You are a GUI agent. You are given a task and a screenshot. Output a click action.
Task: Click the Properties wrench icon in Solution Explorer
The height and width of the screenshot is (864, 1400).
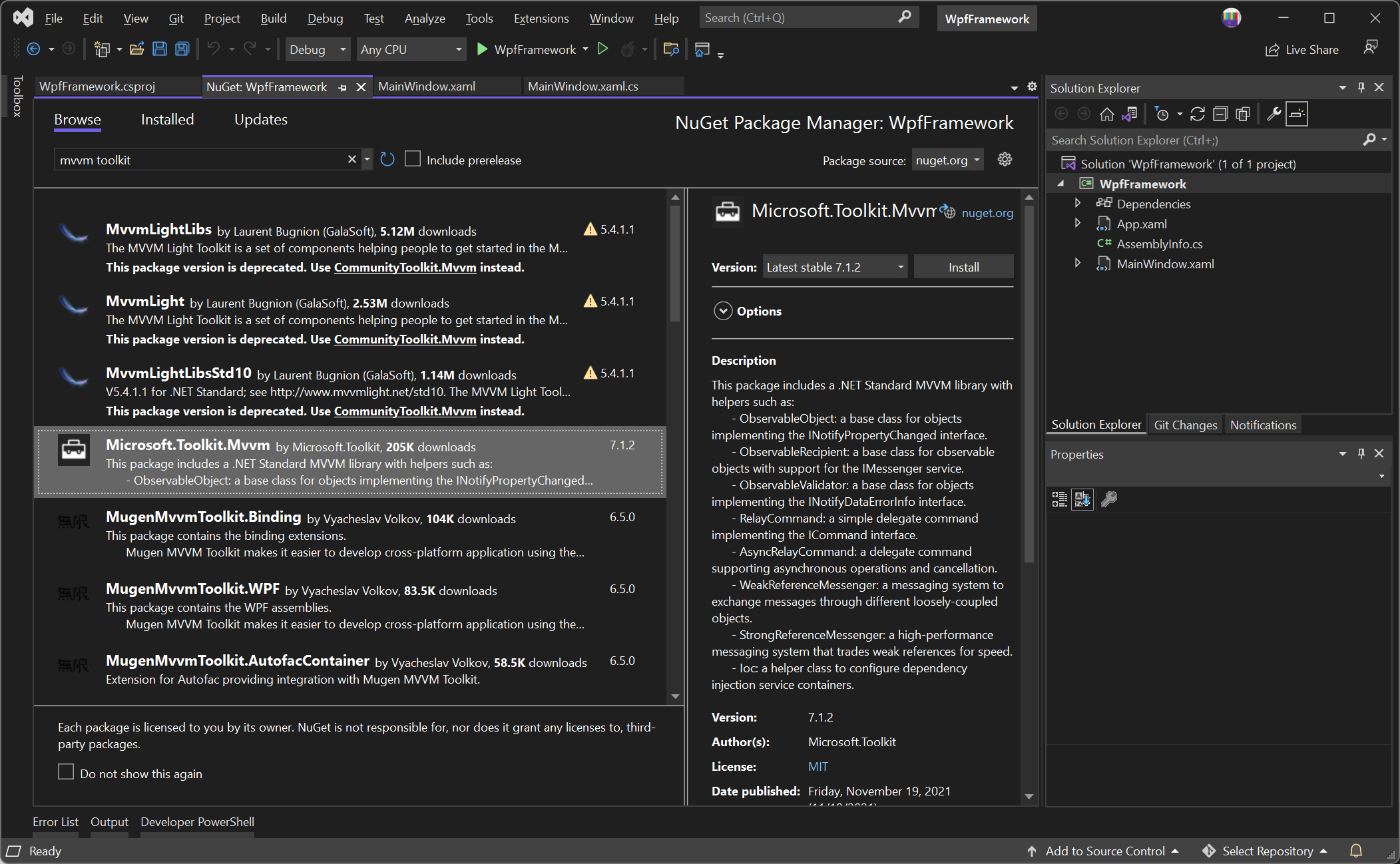pyautogui.click(x=1274, y=114)
